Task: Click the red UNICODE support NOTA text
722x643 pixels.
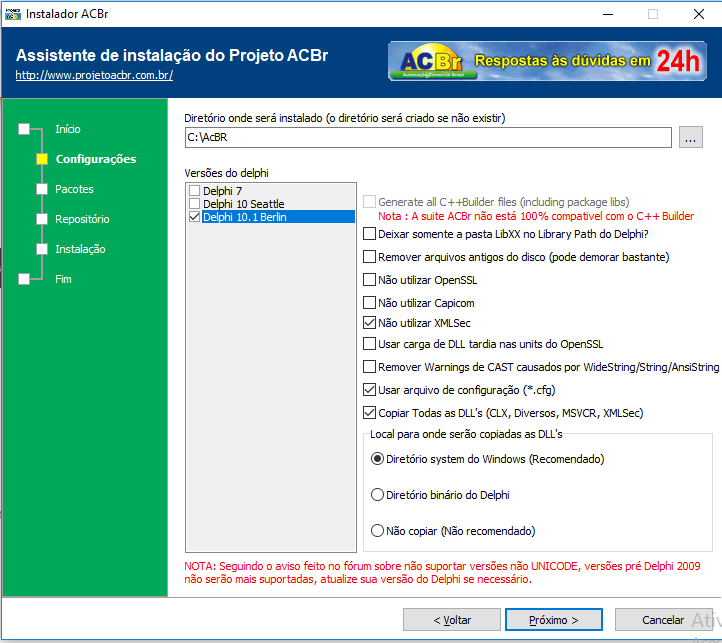Action: (442, 573)
